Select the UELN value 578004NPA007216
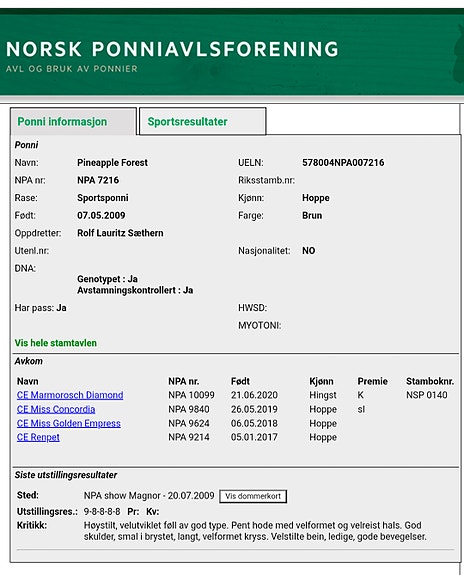Image resolution: width=464 pixels, height=575 pixels. 343,162
